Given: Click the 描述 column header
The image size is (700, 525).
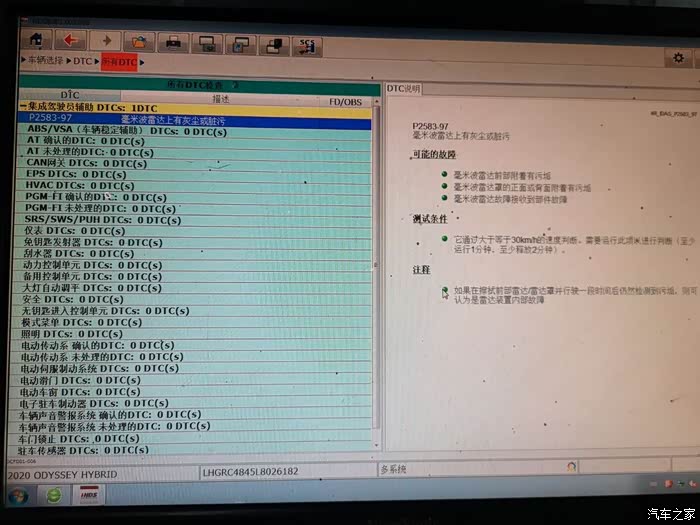Looking at the screenshot, I should (221, 99).
